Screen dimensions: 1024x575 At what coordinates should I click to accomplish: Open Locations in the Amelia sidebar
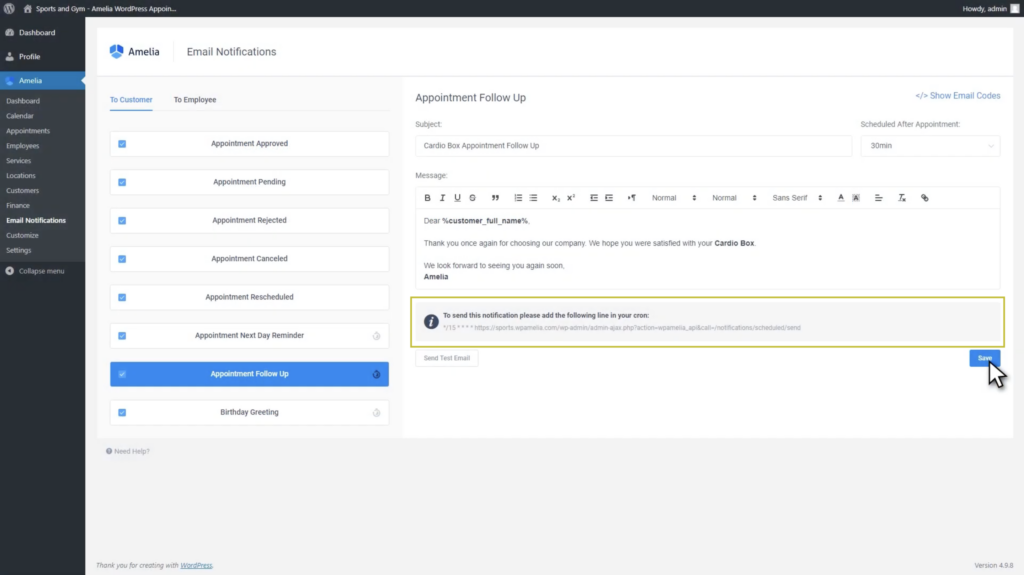(21, 176)
